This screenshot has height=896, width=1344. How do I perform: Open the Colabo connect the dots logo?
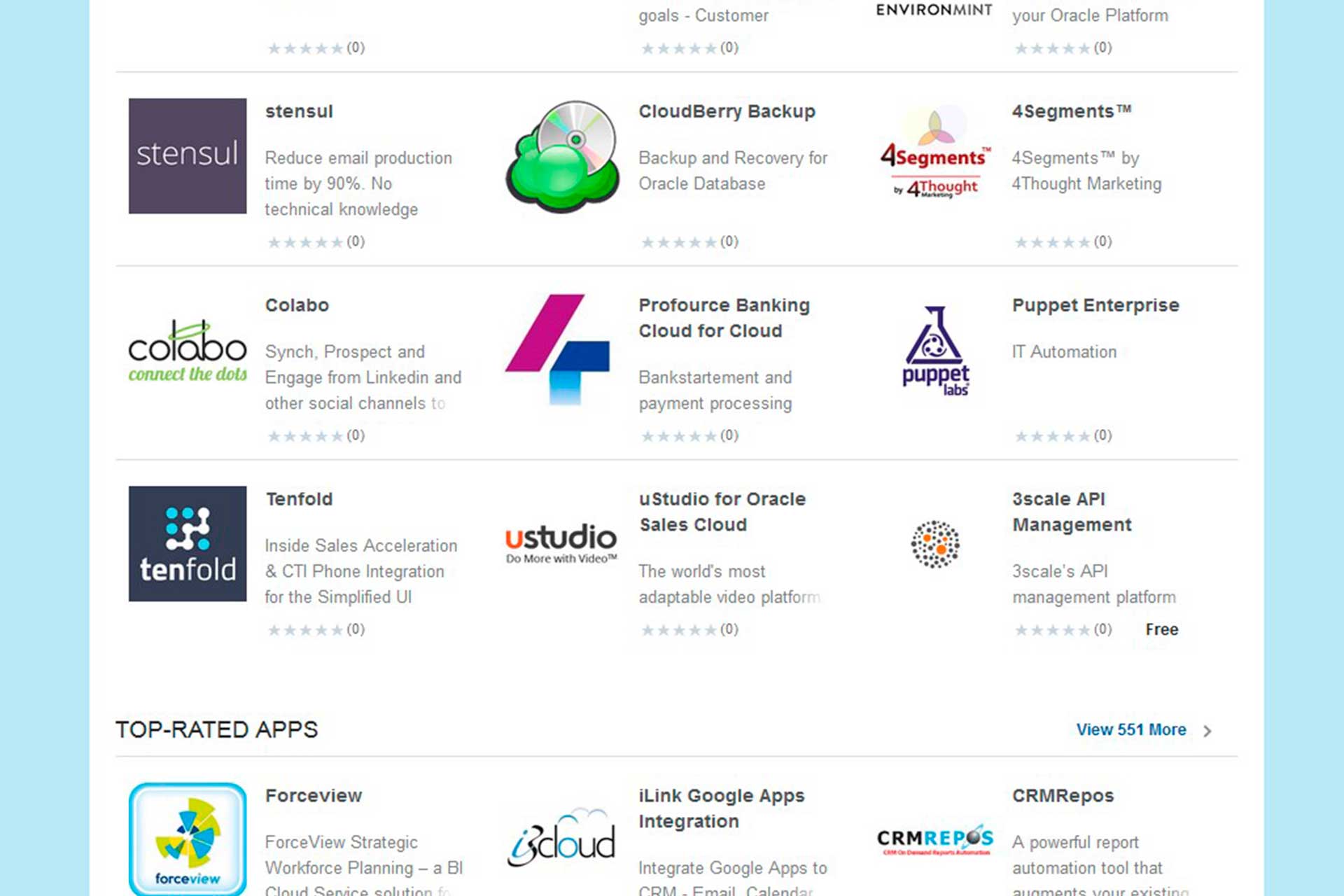tap(188, 351)
